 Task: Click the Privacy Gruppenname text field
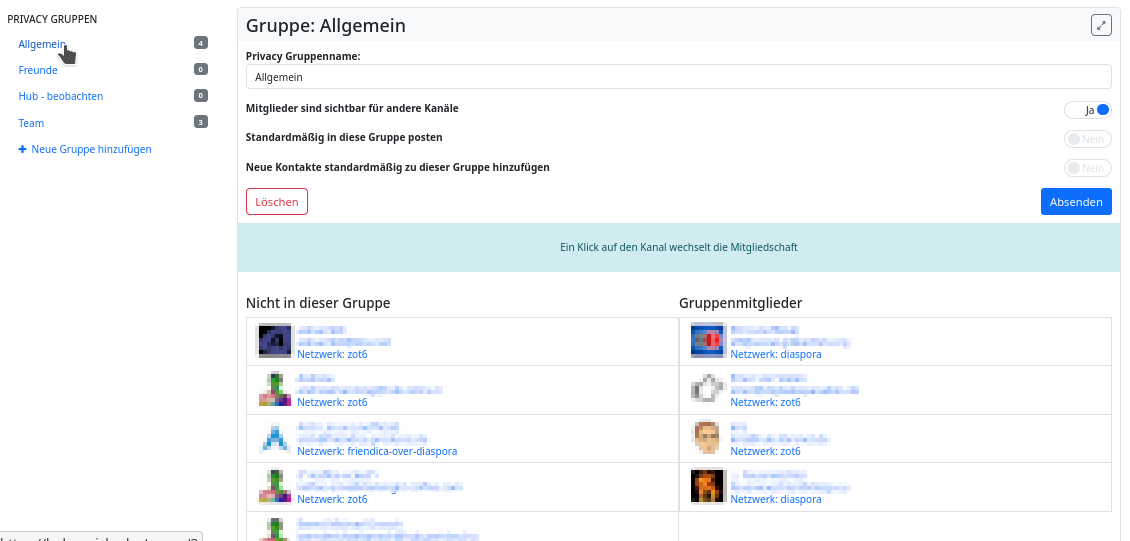(678, 77)
